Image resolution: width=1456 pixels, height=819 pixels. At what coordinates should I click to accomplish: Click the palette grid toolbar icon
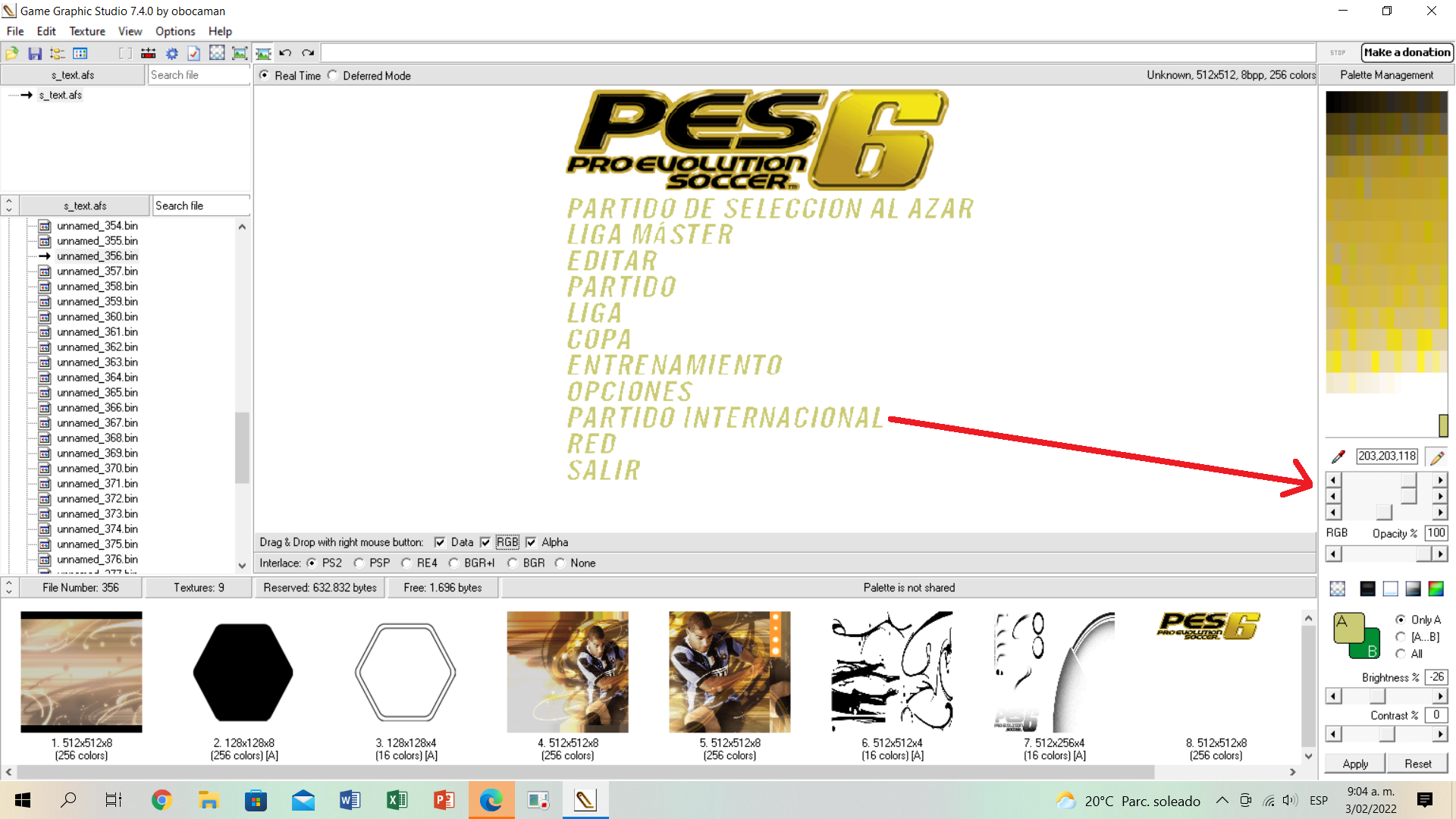80,53
